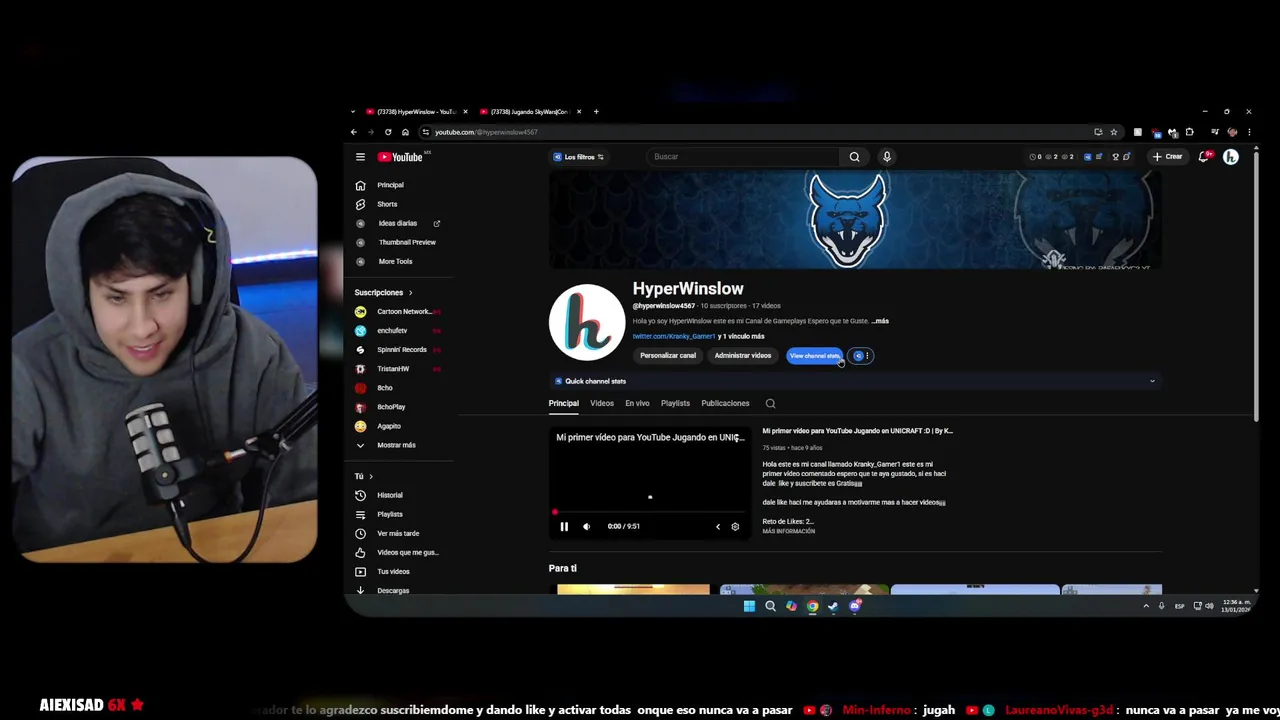Bookmark this page with star icon
The image size is (1280, 720).
coord(1113,132)
